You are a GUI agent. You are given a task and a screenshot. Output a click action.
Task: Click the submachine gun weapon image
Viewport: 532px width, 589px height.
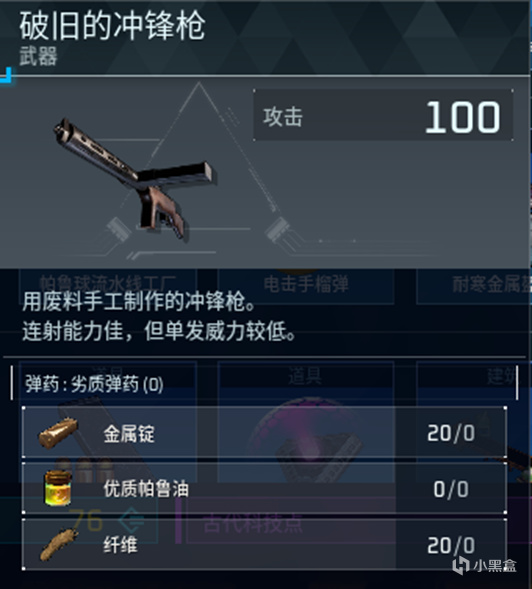pos(133,177)
